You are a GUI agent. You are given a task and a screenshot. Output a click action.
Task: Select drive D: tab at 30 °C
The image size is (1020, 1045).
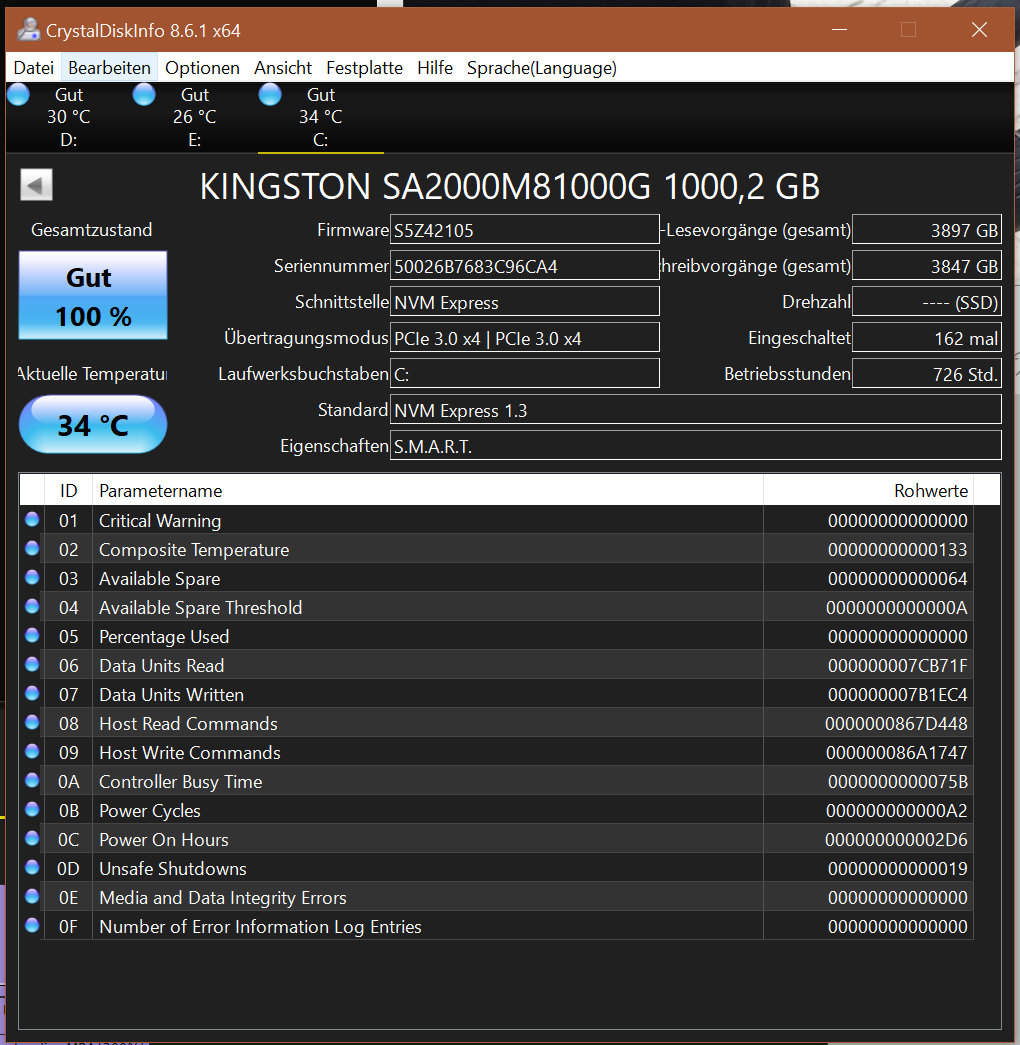point(68,117)
